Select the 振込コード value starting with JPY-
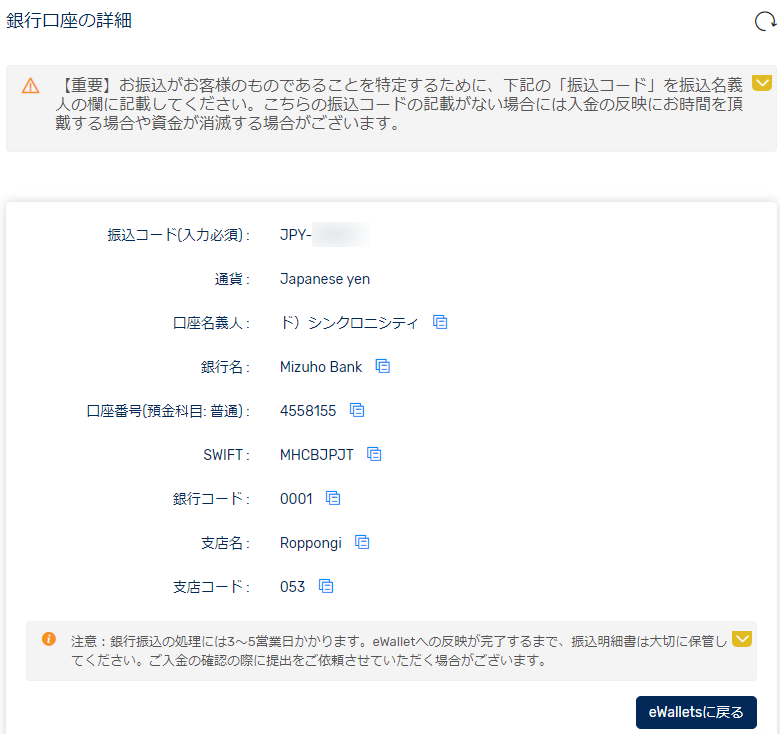 [x=324, y=235]
